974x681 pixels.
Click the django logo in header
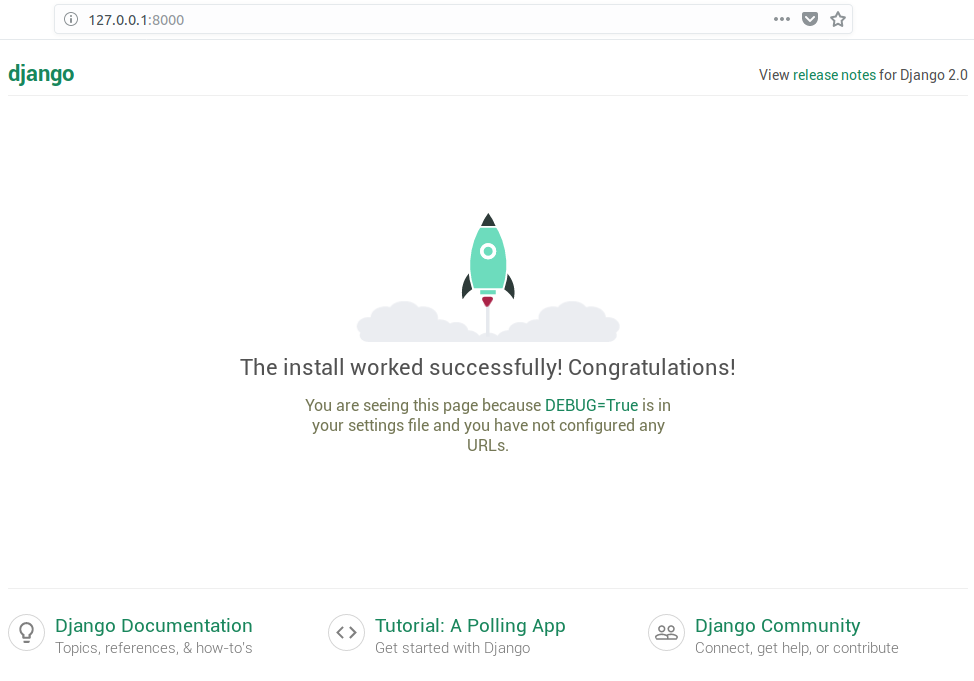coord(41,74)
